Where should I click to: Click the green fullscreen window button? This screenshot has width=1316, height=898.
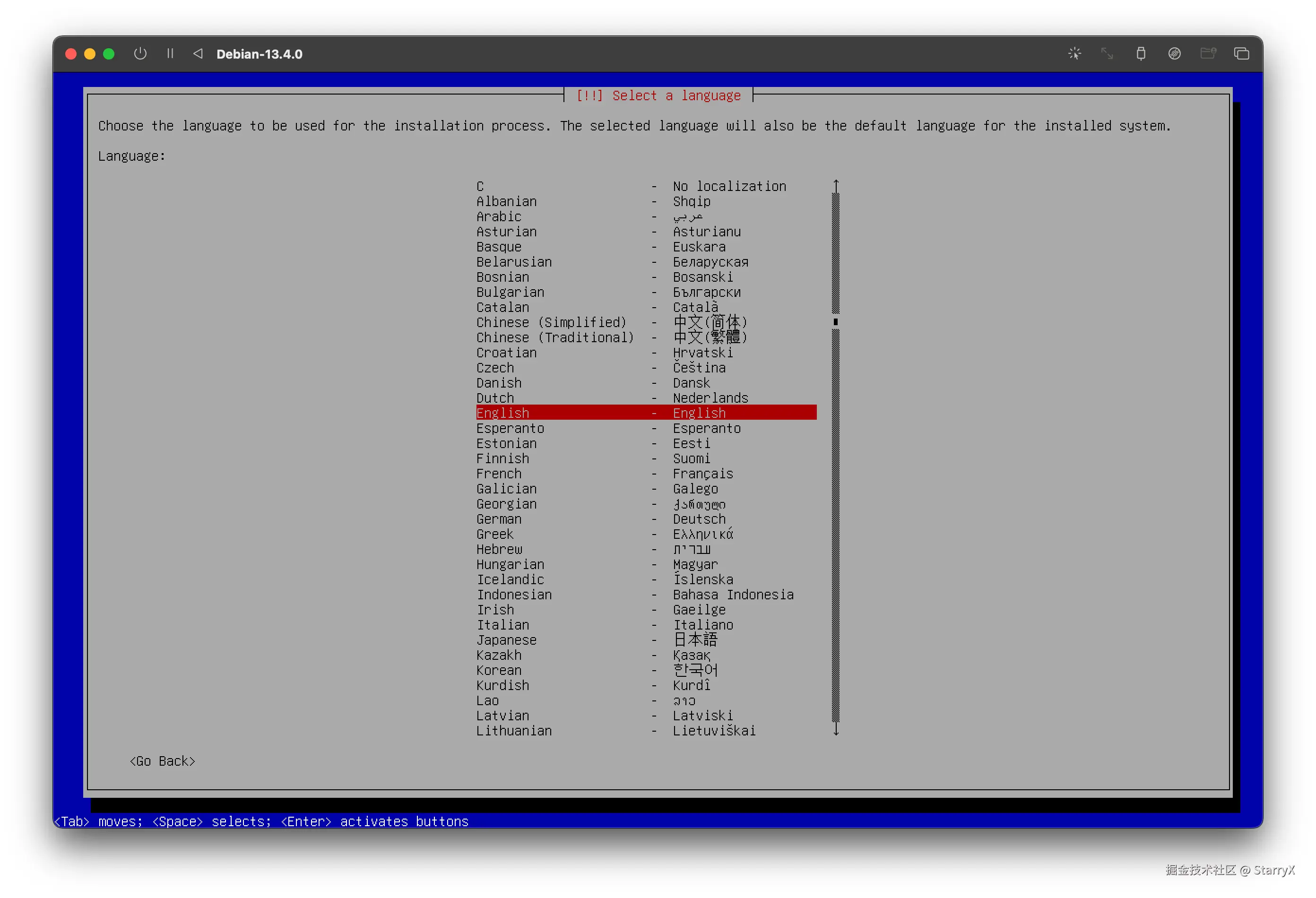coord(109,54)
